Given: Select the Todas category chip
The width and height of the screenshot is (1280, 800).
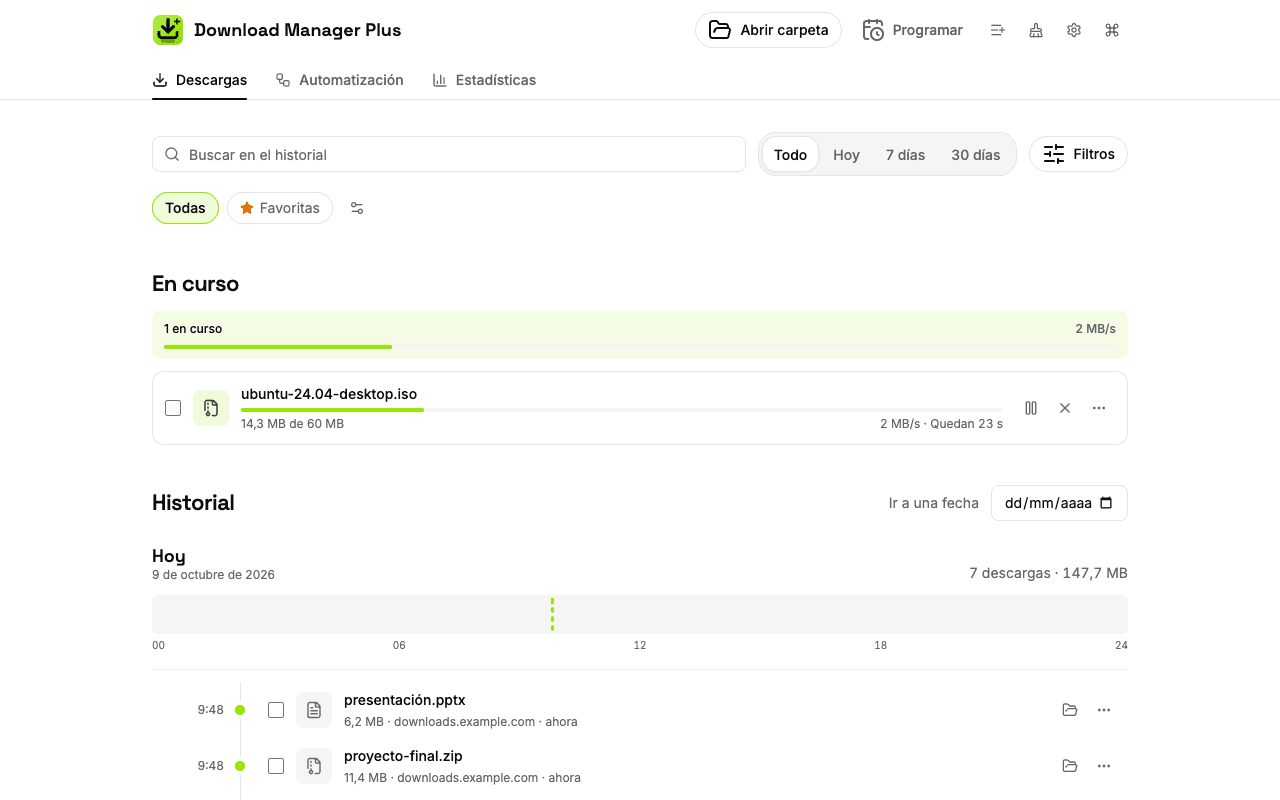Looking at the screenshot, I should (x=185, y=208).
